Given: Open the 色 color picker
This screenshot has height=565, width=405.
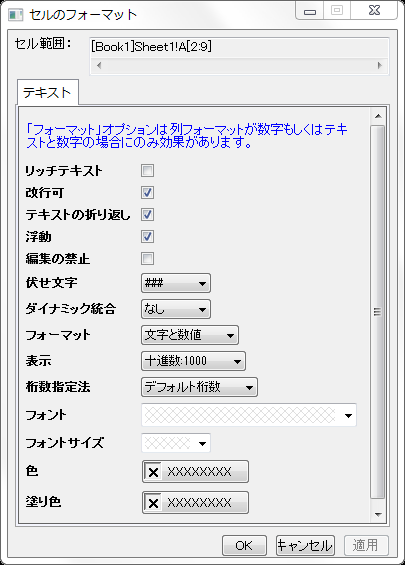Looking at the screenshot, I should pos(195,472).
